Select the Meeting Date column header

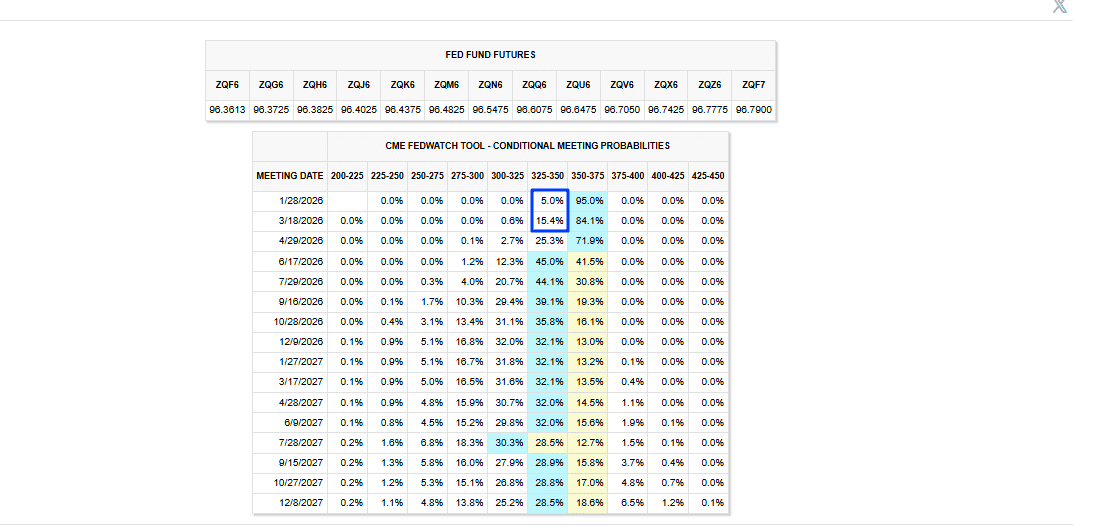click(289, 175)
